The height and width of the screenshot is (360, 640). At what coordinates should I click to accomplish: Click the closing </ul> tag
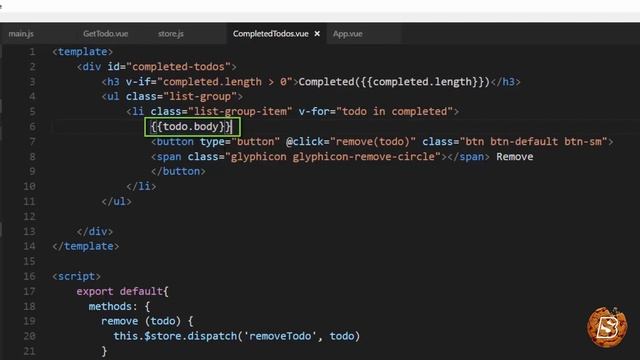(x=116, y=202)
